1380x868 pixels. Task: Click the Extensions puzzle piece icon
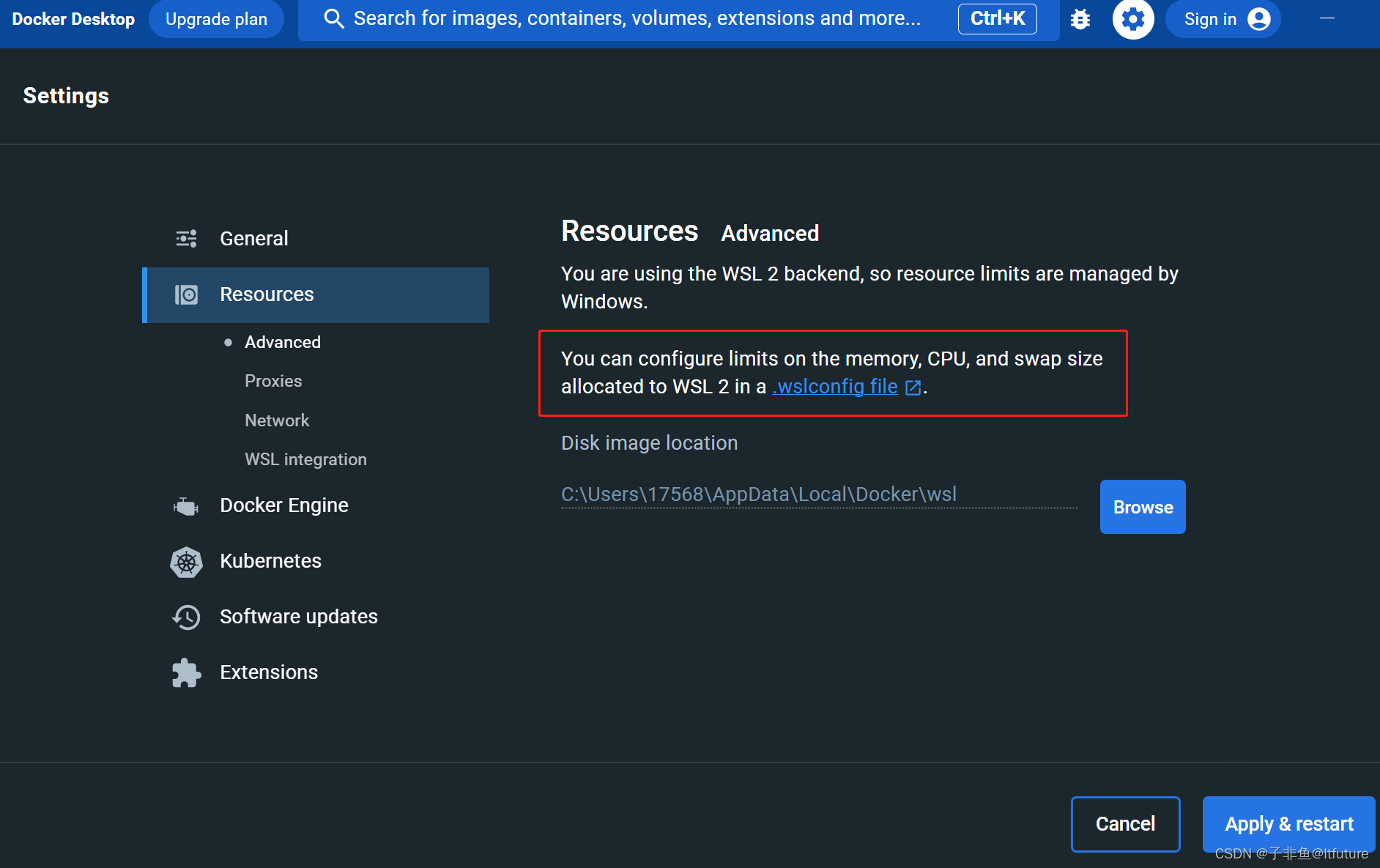(x=186, y=672)
